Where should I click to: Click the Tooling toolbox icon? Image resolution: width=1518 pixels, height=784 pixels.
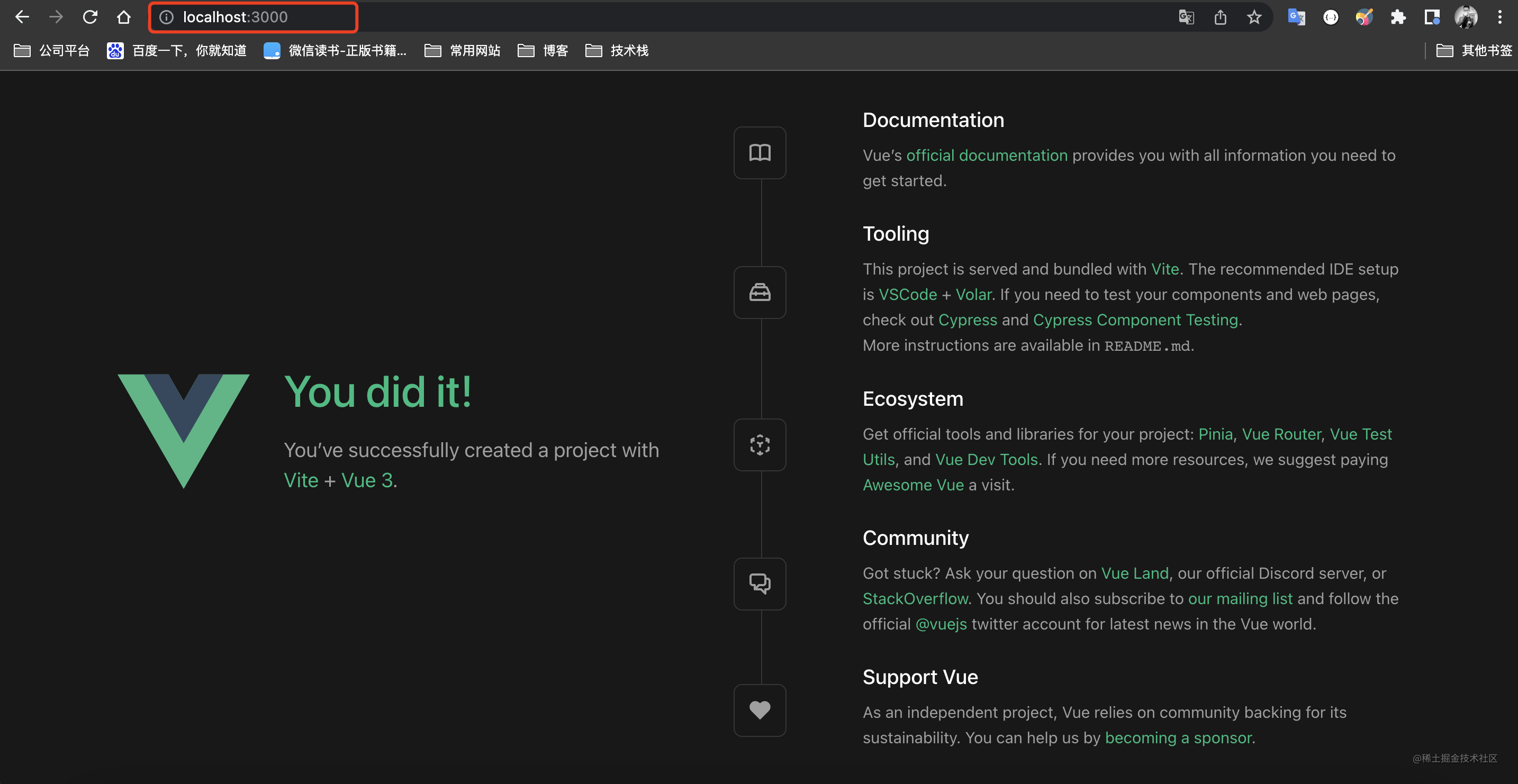760,292
